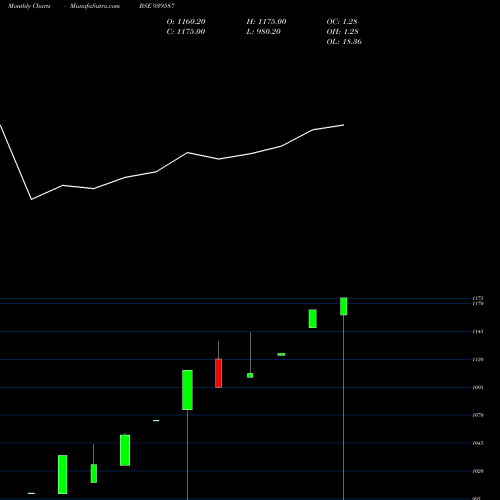Click the 1175 price axis label
Image resolution: width=500 pixels, height=500 pixels.
(x=478, y=298)
